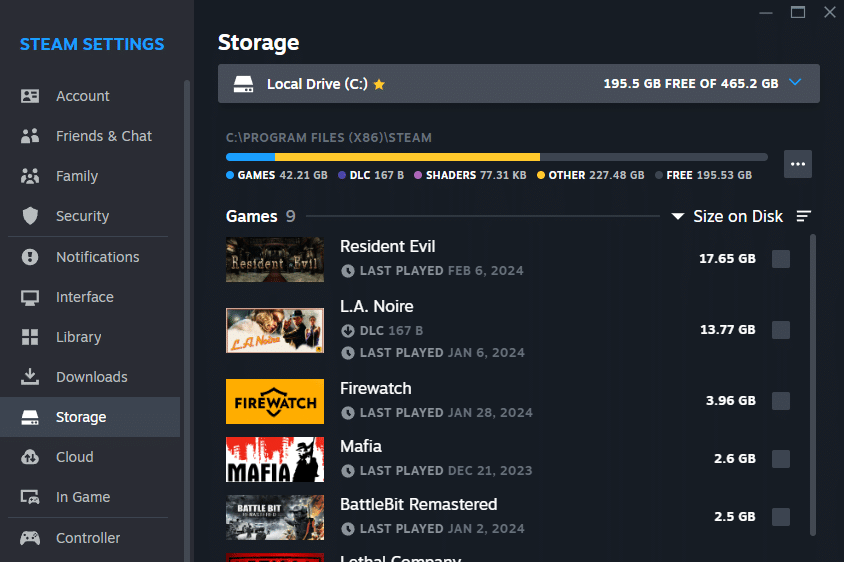Select the Storage sidebar entry

90,417
